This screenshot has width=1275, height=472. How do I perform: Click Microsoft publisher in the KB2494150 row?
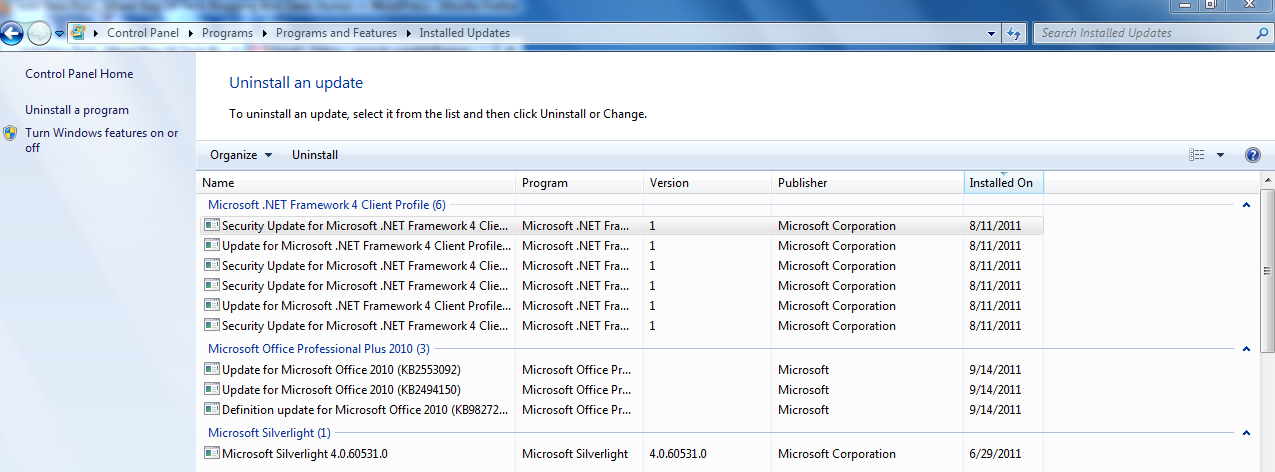[803, 390]
